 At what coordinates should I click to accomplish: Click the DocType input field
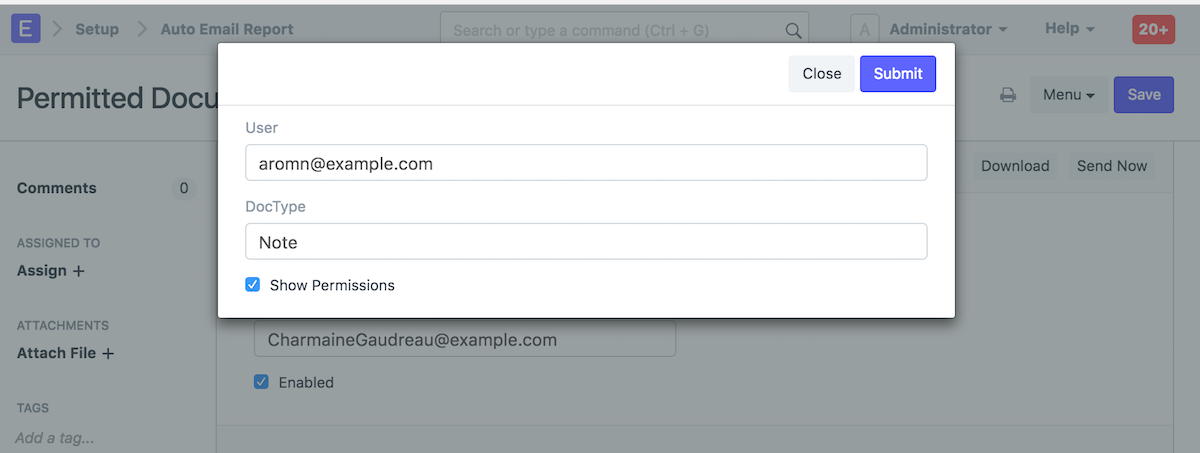[586, 241]
